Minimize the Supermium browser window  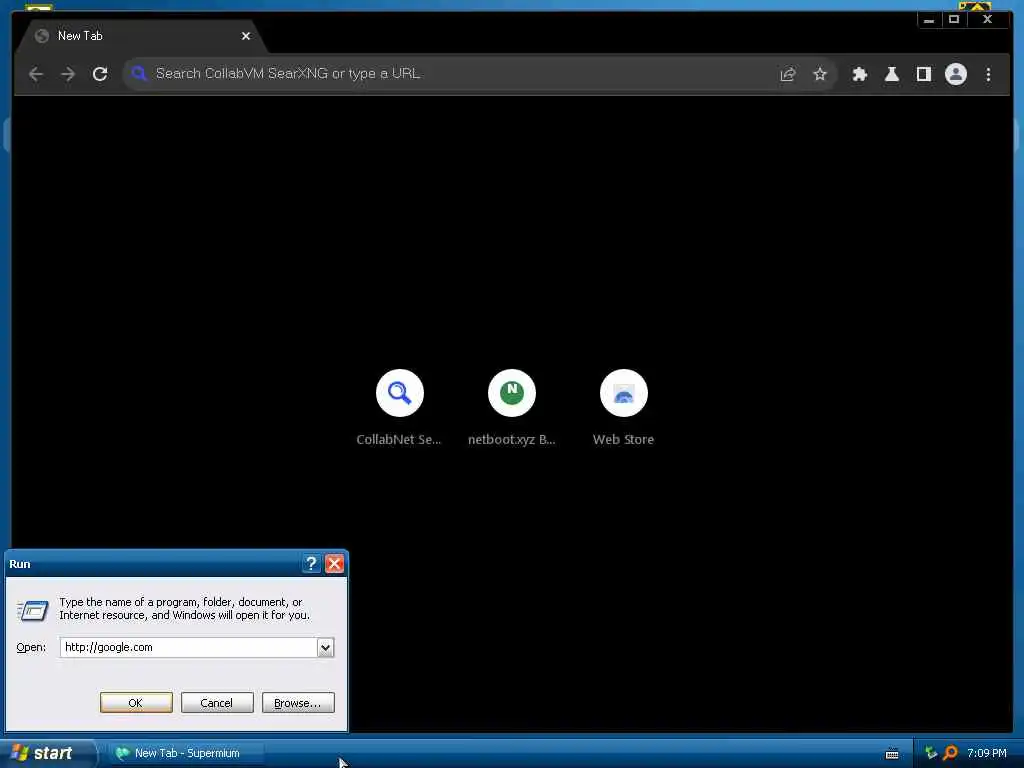pos(929,20)
